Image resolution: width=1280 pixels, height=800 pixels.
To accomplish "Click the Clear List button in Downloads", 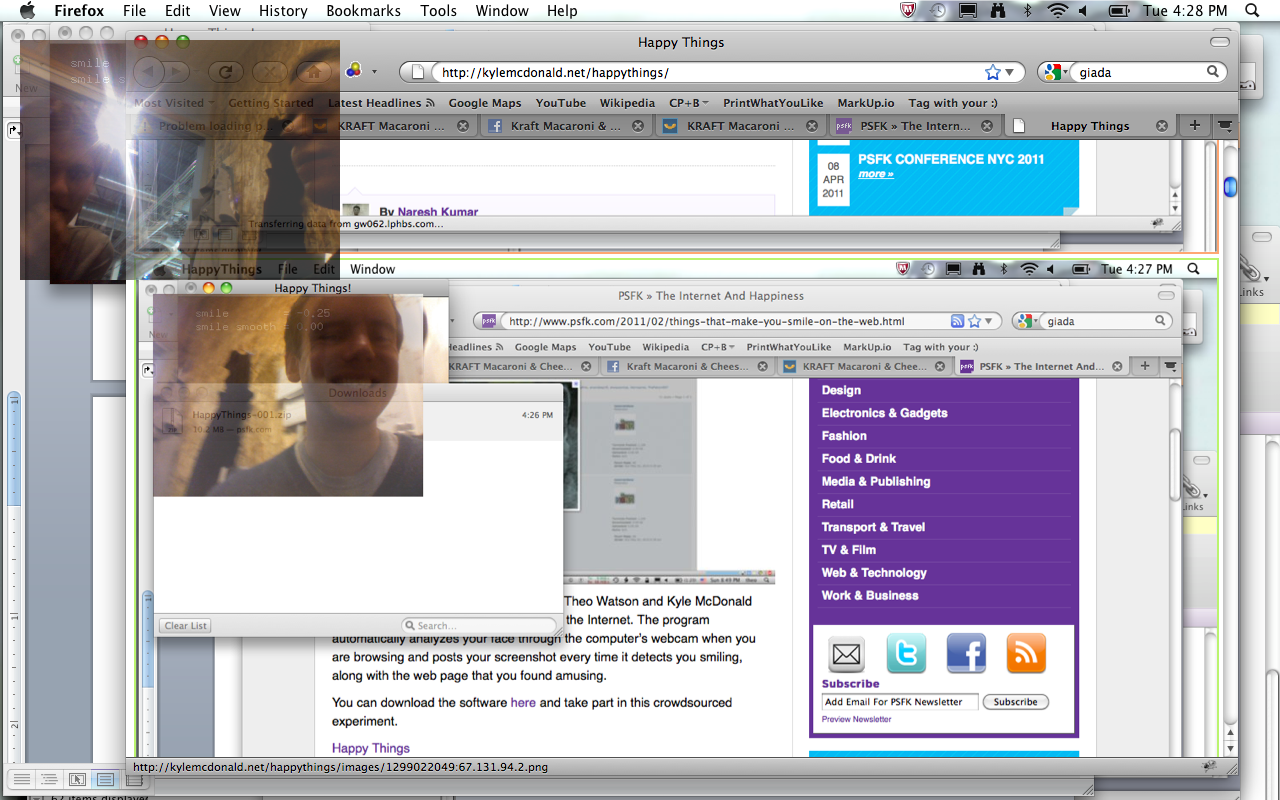I will click(x=185, y=626).
